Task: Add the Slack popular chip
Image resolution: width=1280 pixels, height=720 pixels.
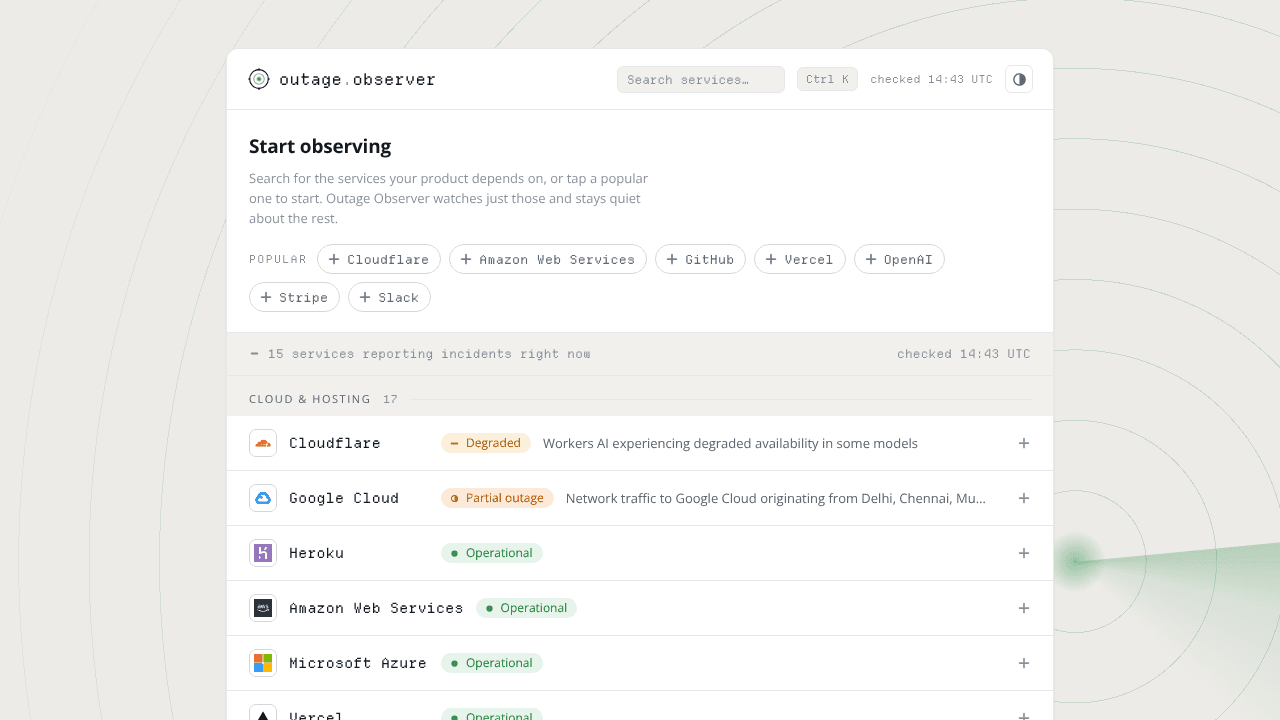Action: [x=389, y=297]
